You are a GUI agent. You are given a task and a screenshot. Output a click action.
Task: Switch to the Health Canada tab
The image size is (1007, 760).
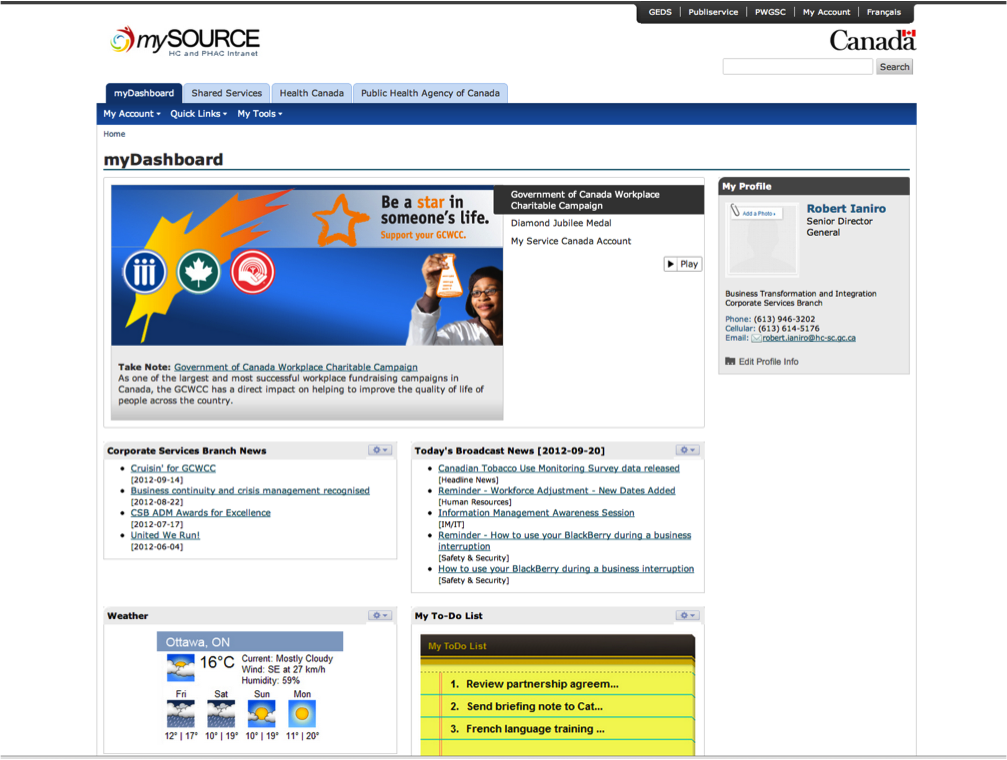pos(311,93)
